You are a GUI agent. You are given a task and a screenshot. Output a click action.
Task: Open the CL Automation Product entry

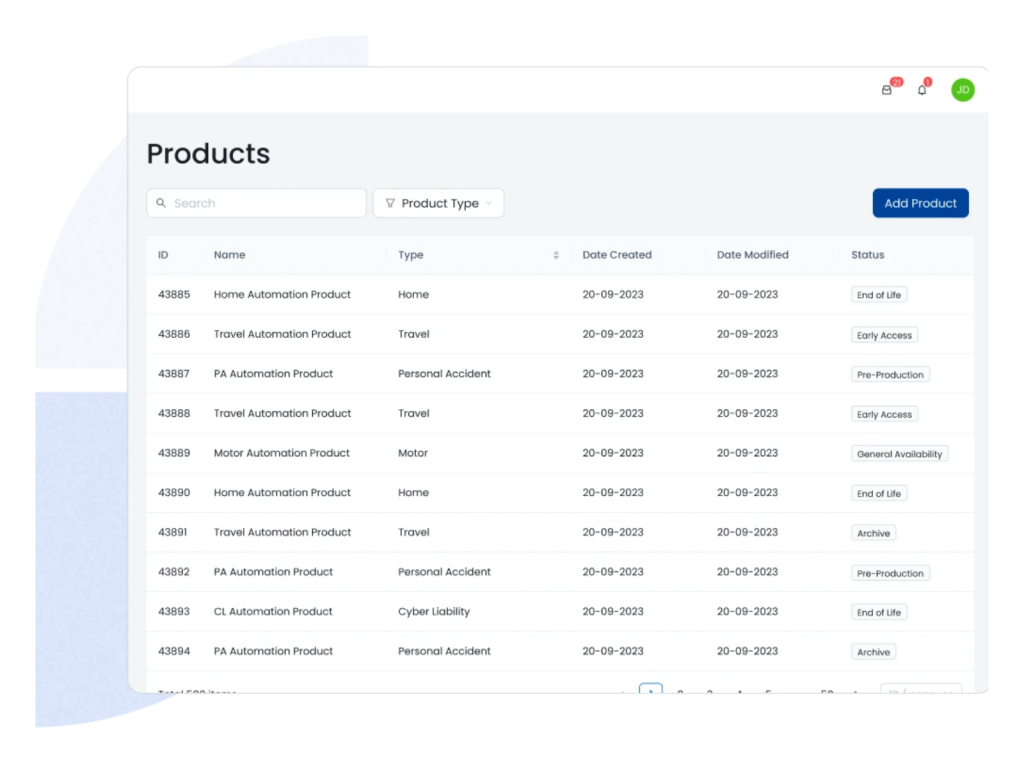click(x=273, y=612)
